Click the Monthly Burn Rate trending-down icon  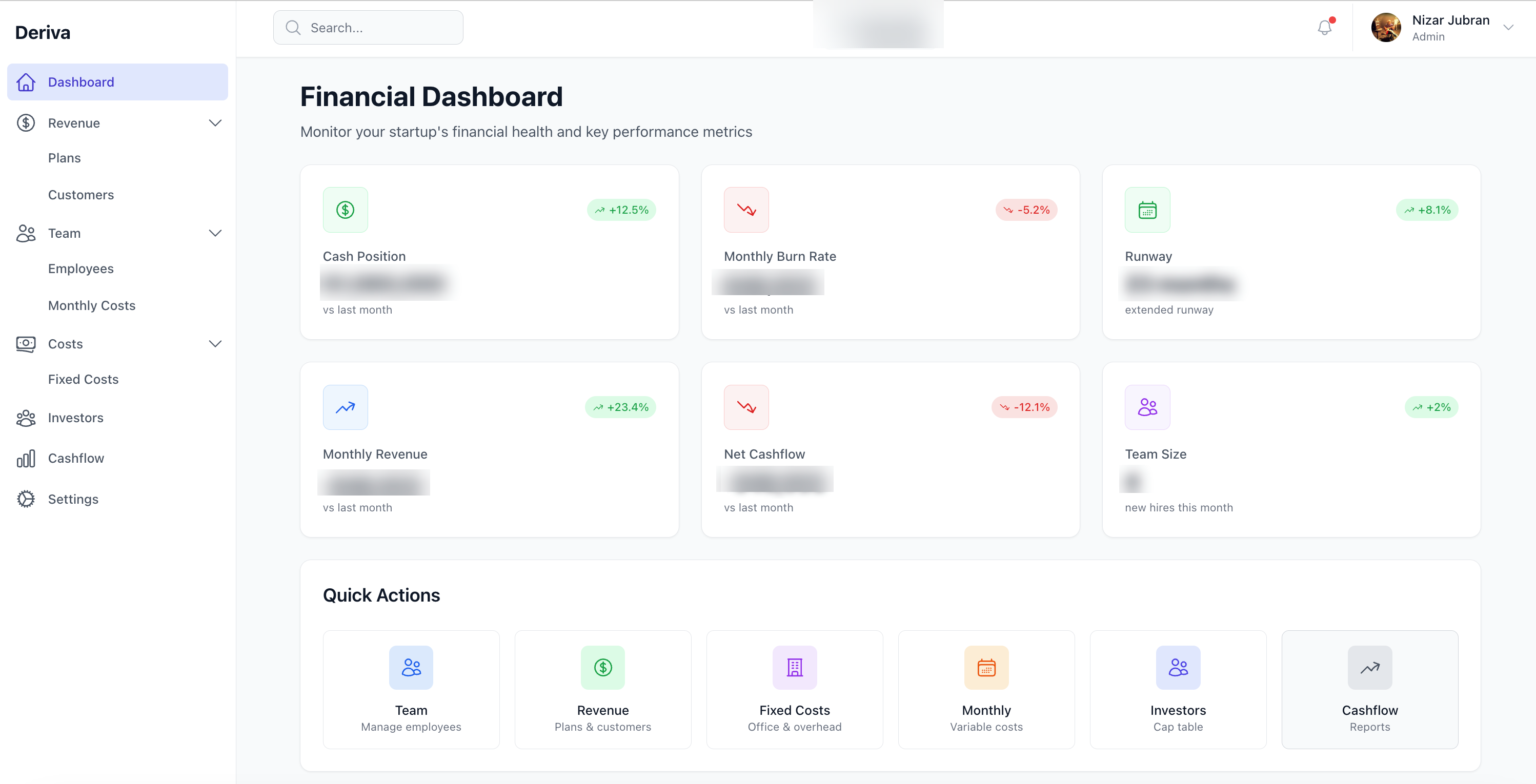click(x=746, y=210)
